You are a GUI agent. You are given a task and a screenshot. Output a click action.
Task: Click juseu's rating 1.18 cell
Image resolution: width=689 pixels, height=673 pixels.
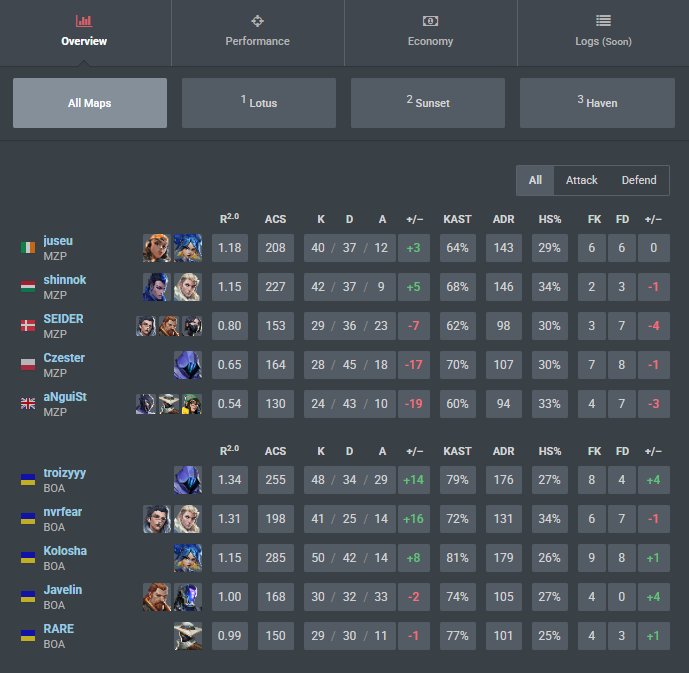point(230,248)
